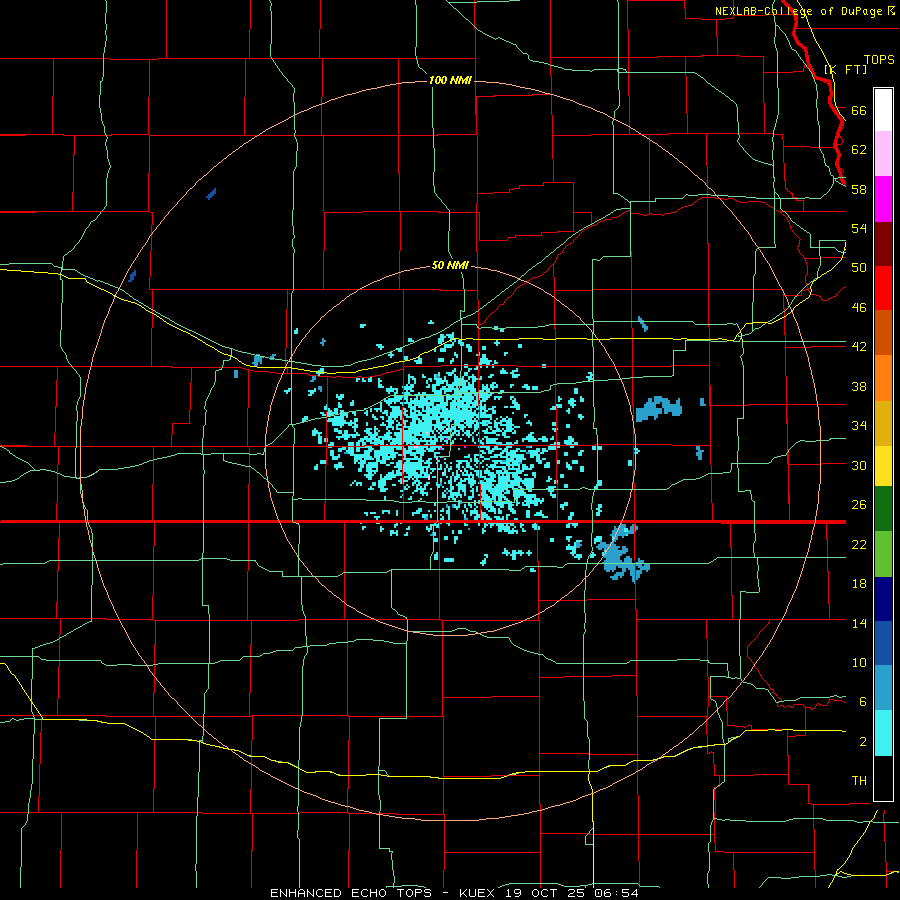Screen dimensions: 900x900
Task: Select the orange 38 kft legend swatch
Action: 883,378
